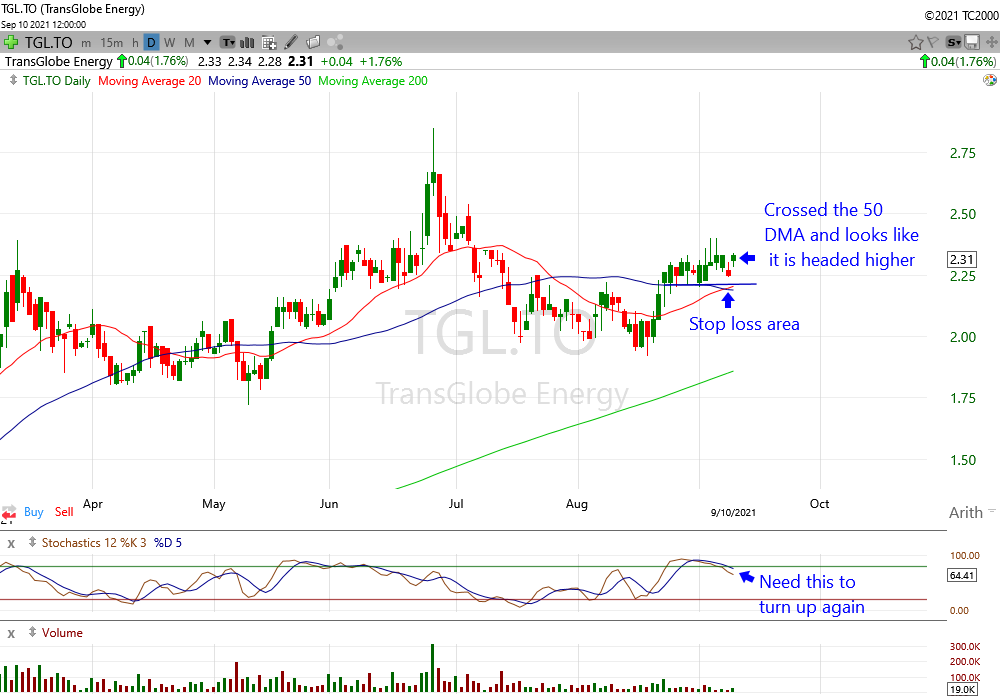Click the floppy disk save icon
The width and height of the screenshot is (1000, 700).
pos(972,43)
